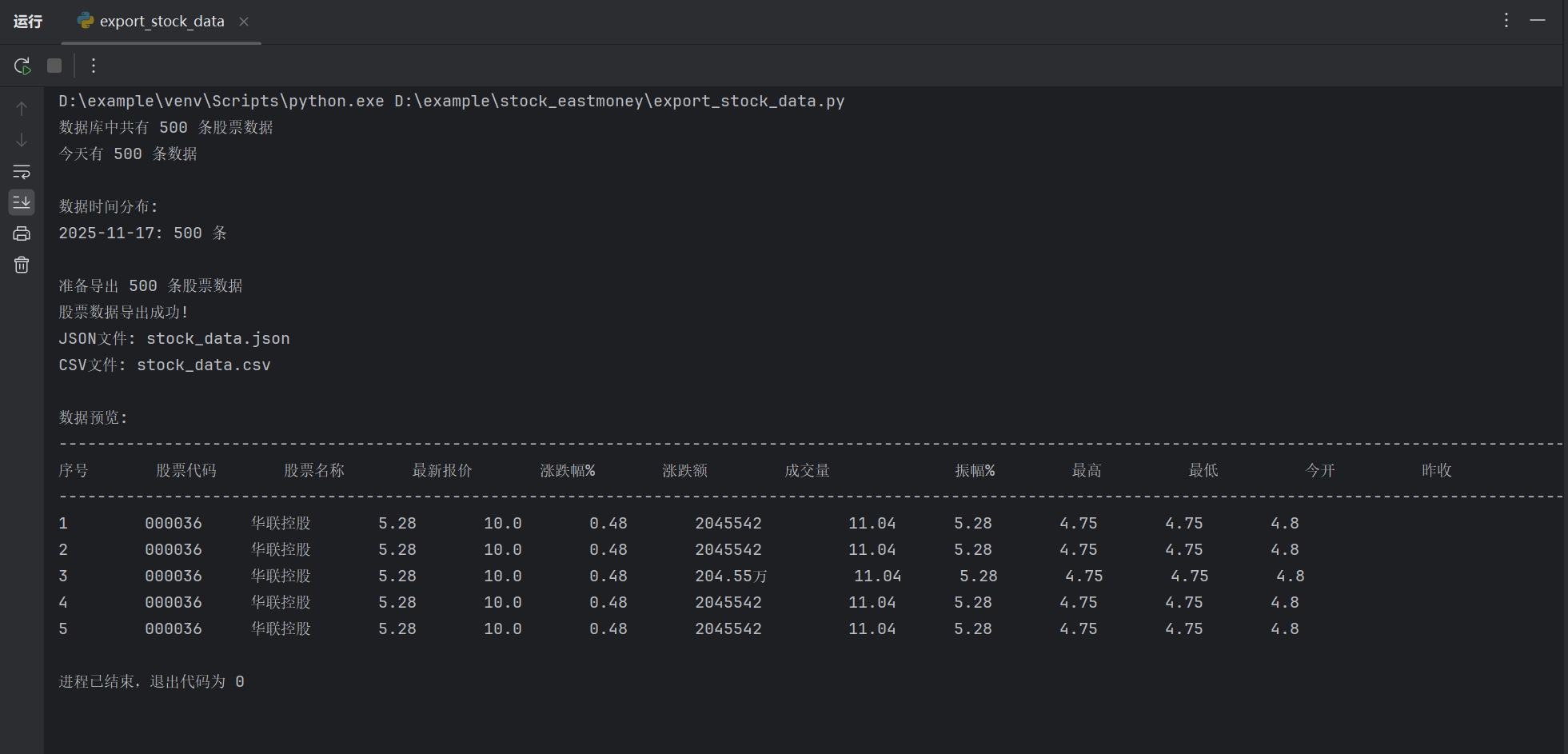Clear all console output with trash icon

point(22,265)
